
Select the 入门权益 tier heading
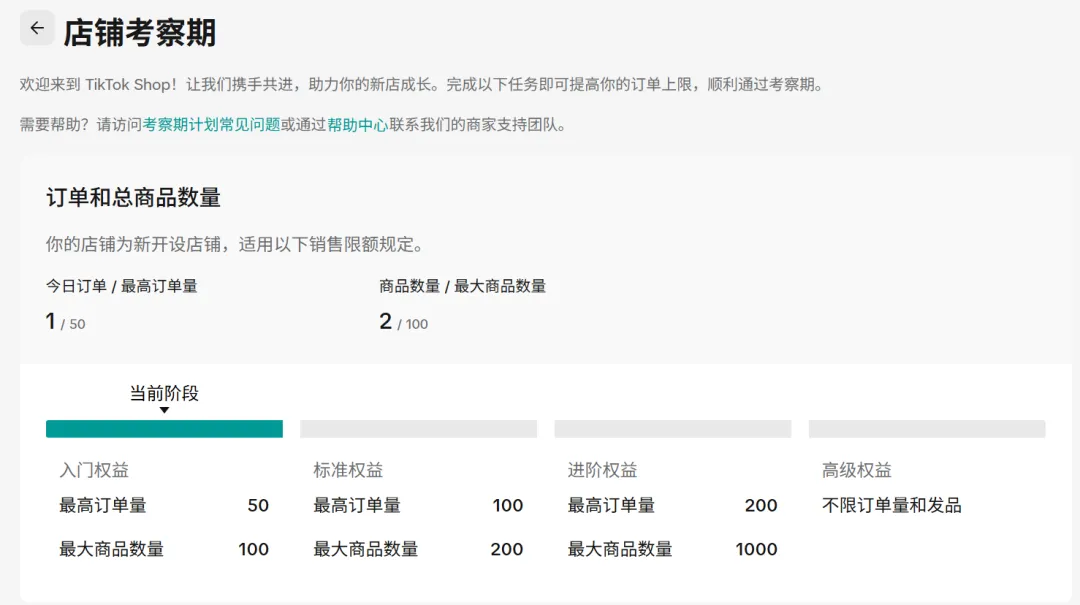94,470
